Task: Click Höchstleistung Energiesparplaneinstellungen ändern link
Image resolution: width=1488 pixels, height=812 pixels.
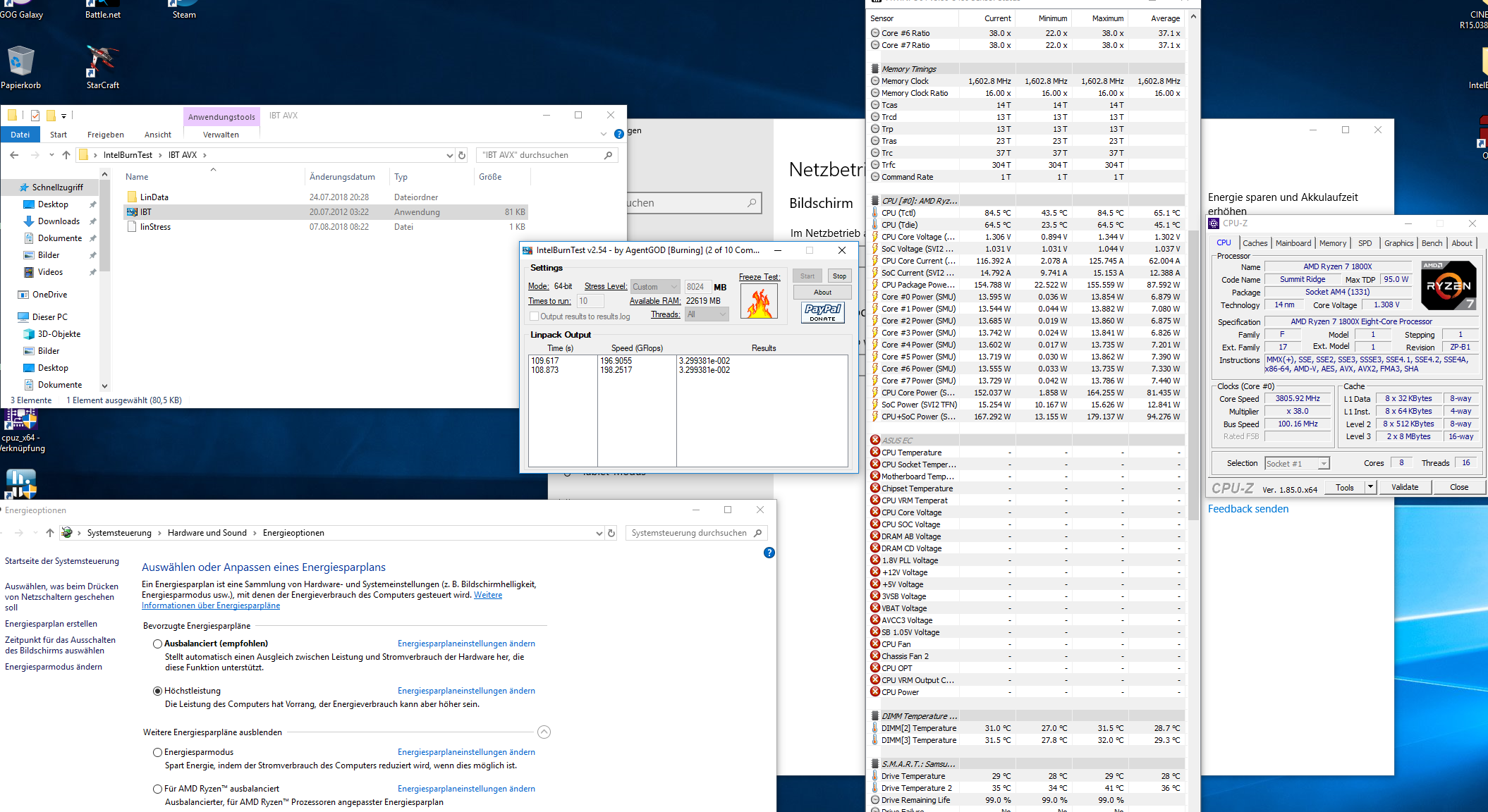Action: coord(466,691)
